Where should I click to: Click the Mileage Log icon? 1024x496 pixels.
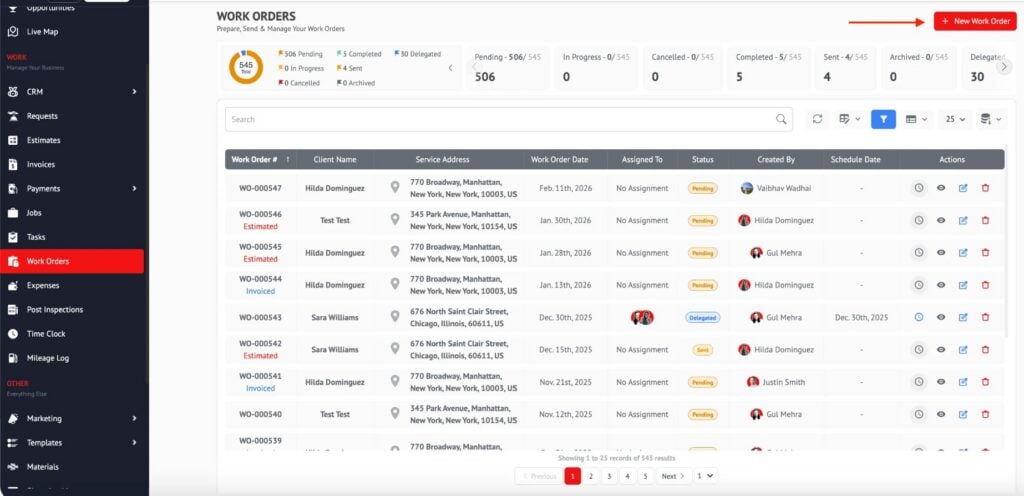pos(12,358)
